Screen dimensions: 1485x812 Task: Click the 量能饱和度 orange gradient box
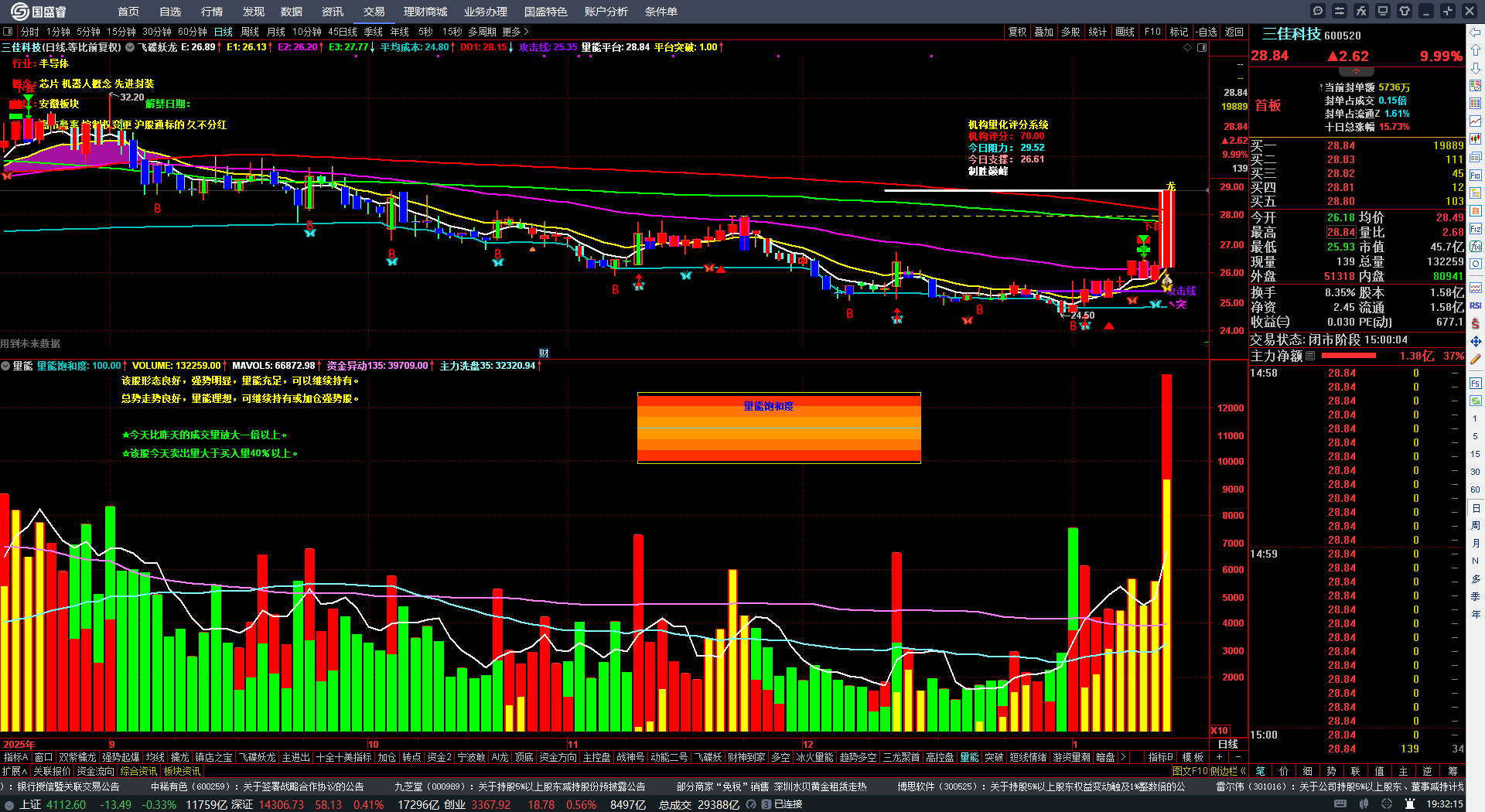tap(779, 428)
